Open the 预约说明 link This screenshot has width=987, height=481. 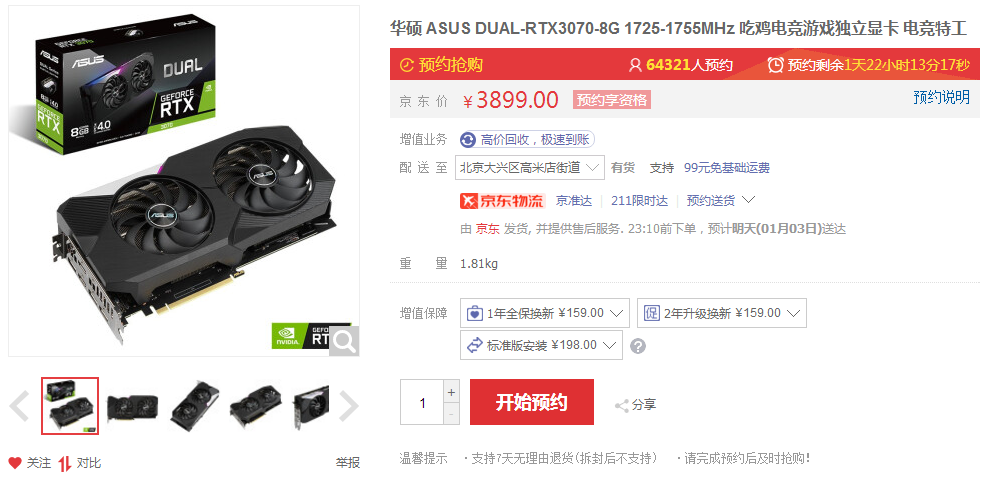(x=942, y=98)
